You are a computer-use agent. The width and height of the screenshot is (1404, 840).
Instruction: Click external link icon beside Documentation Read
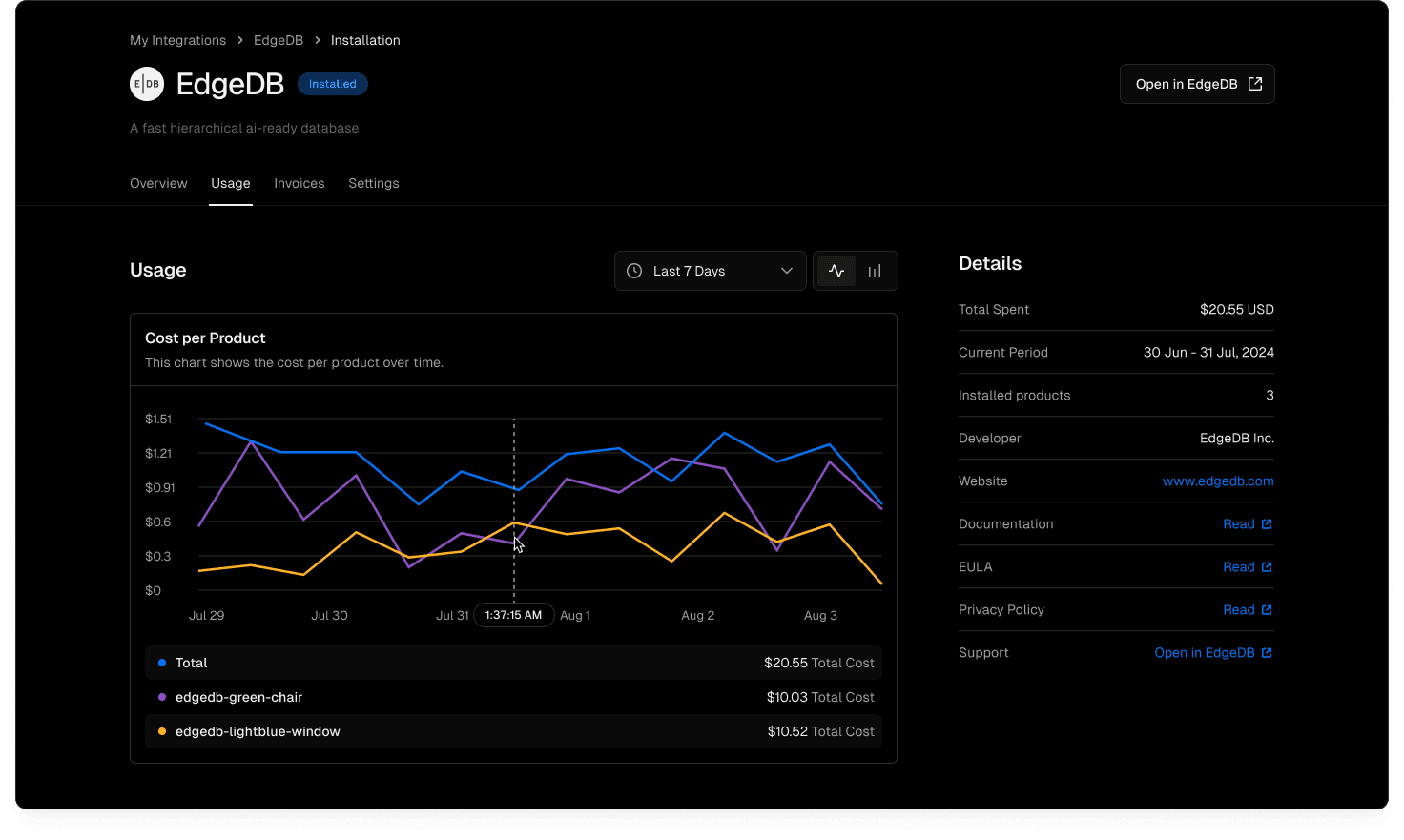[x=1267, y=524]
